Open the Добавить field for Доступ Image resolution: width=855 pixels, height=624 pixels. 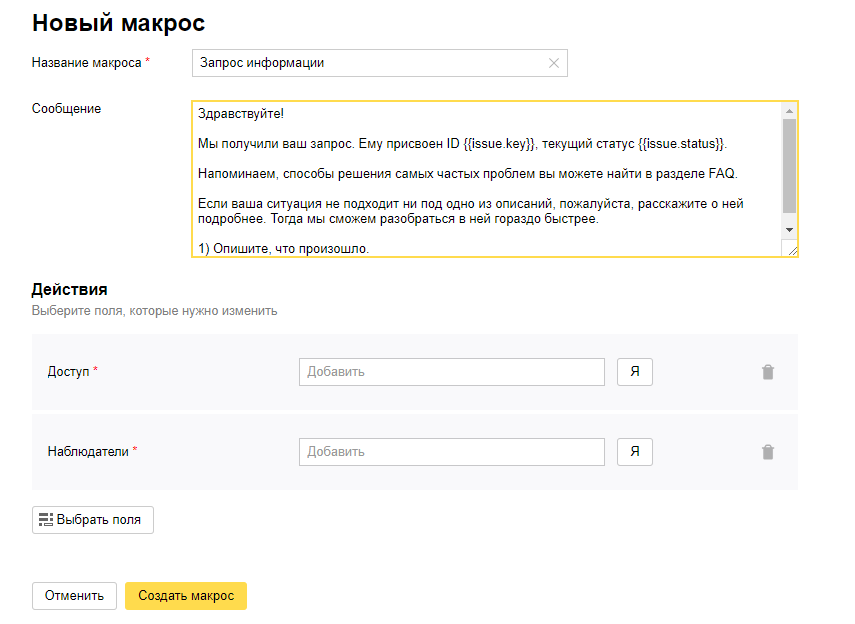click(451, 371)
